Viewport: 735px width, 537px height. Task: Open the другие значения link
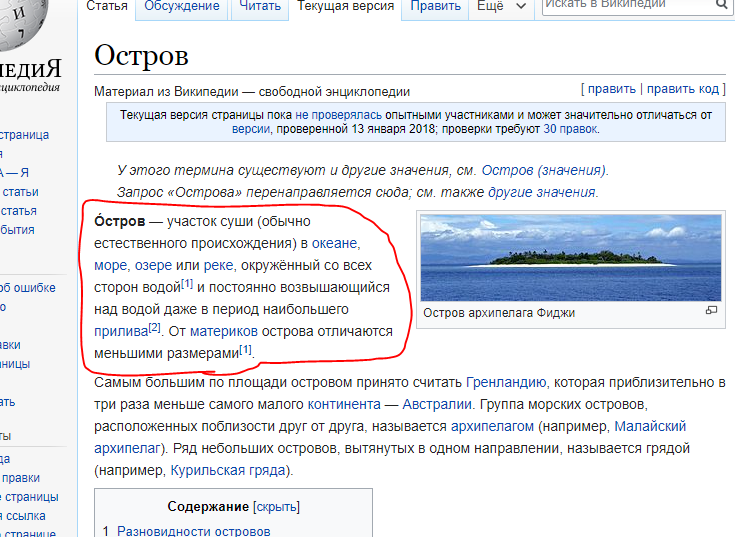(x=541, y=192)
